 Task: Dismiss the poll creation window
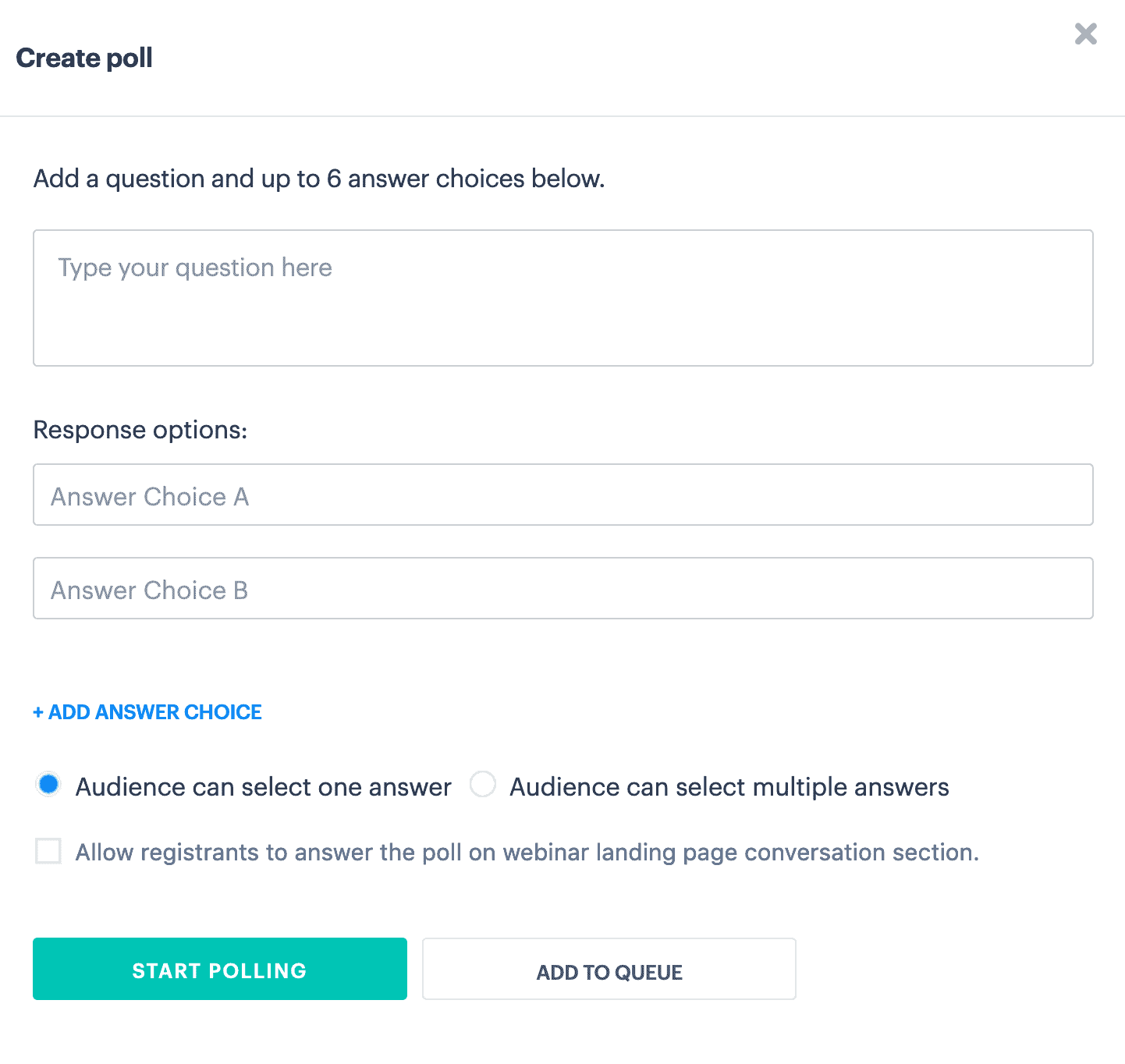[1085, 34]
